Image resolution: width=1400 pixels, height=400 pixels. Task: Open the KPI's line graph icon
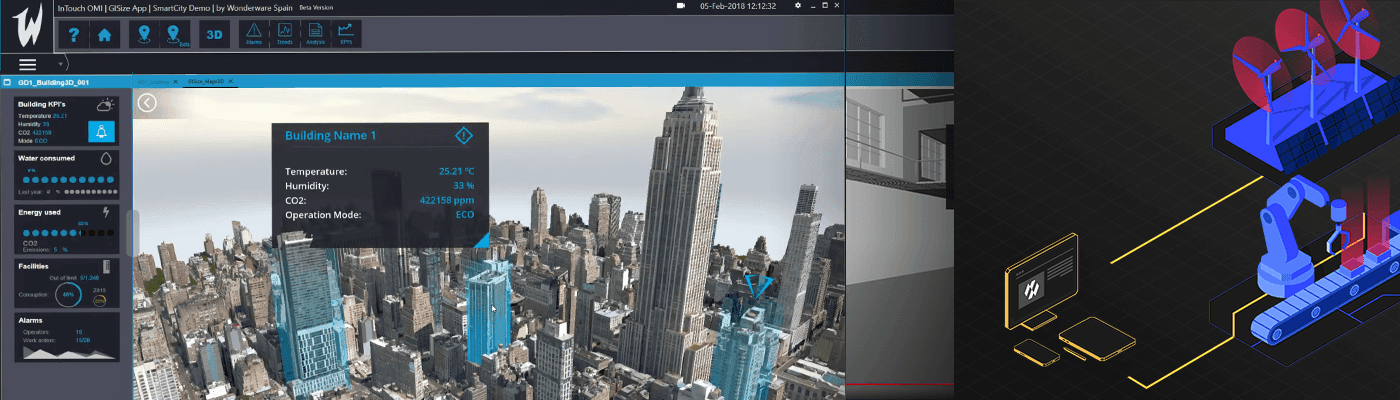pyautogui.click(x=345, y=34)
